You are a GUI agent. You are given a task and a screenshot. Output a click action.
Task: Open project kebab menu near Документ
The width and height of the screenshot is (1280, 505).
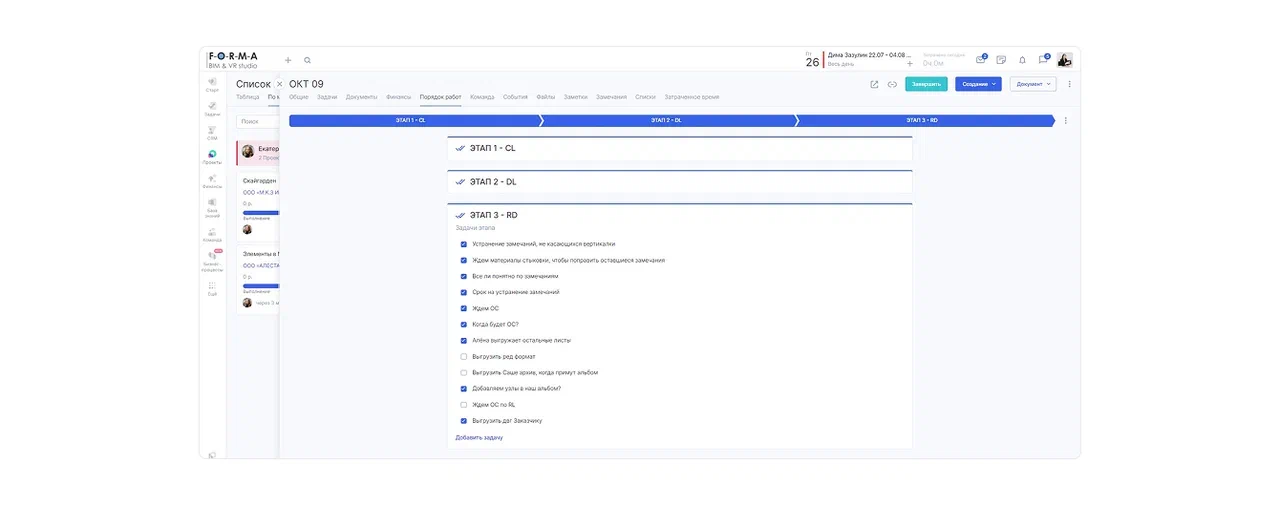(x=1069, y=84)
